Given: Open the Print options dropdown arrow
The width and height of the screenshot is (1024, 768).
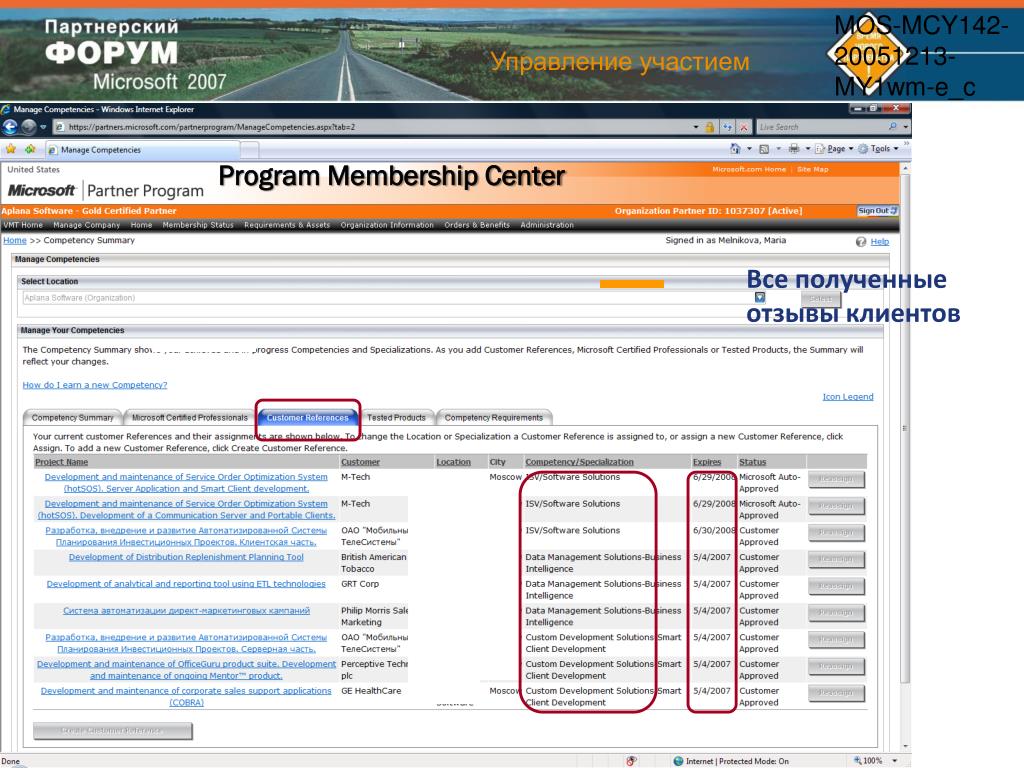Looking at the screenshot, I should 808,149.
